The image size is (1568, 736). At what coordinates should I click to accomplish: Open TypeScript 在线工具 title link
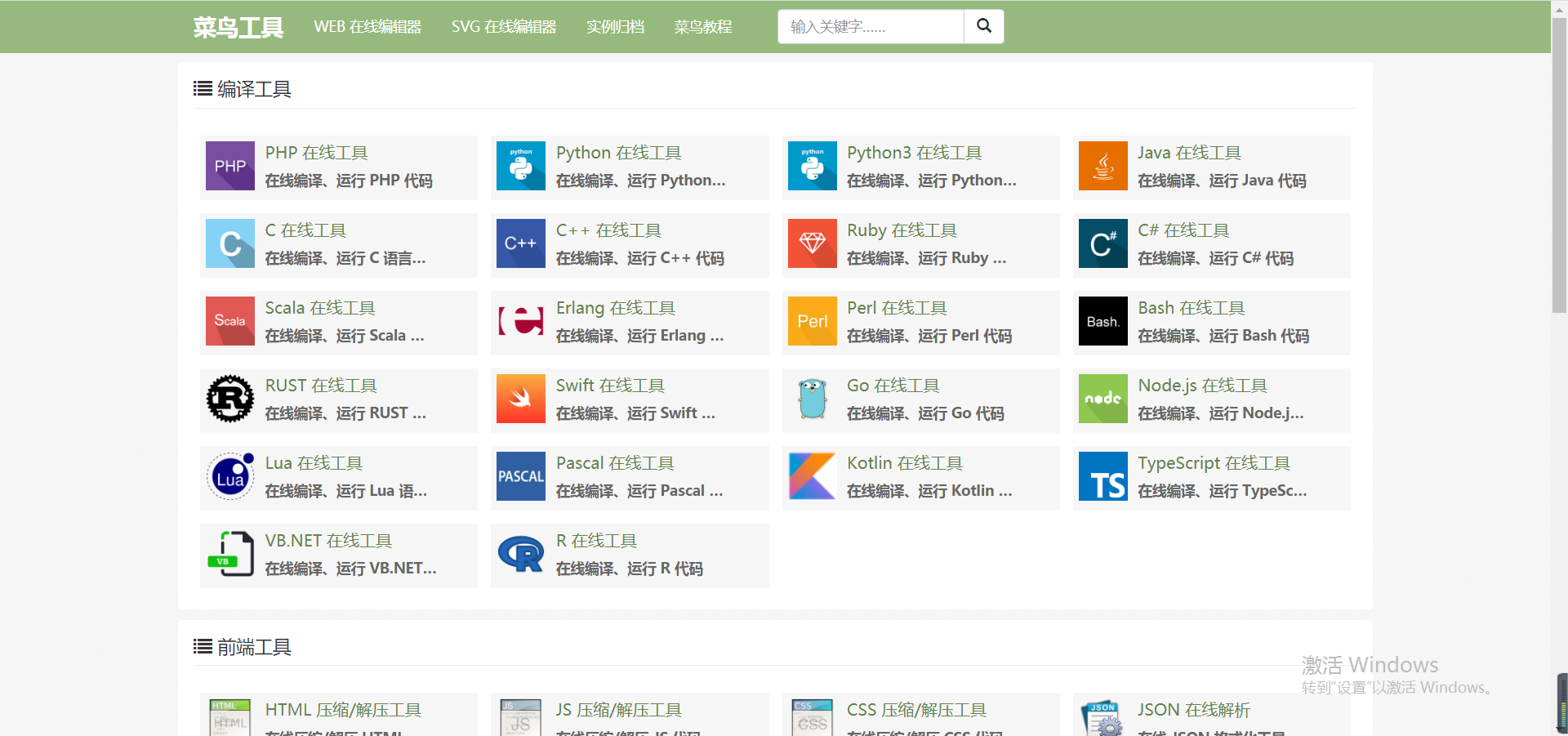[x=1214, y=463]
